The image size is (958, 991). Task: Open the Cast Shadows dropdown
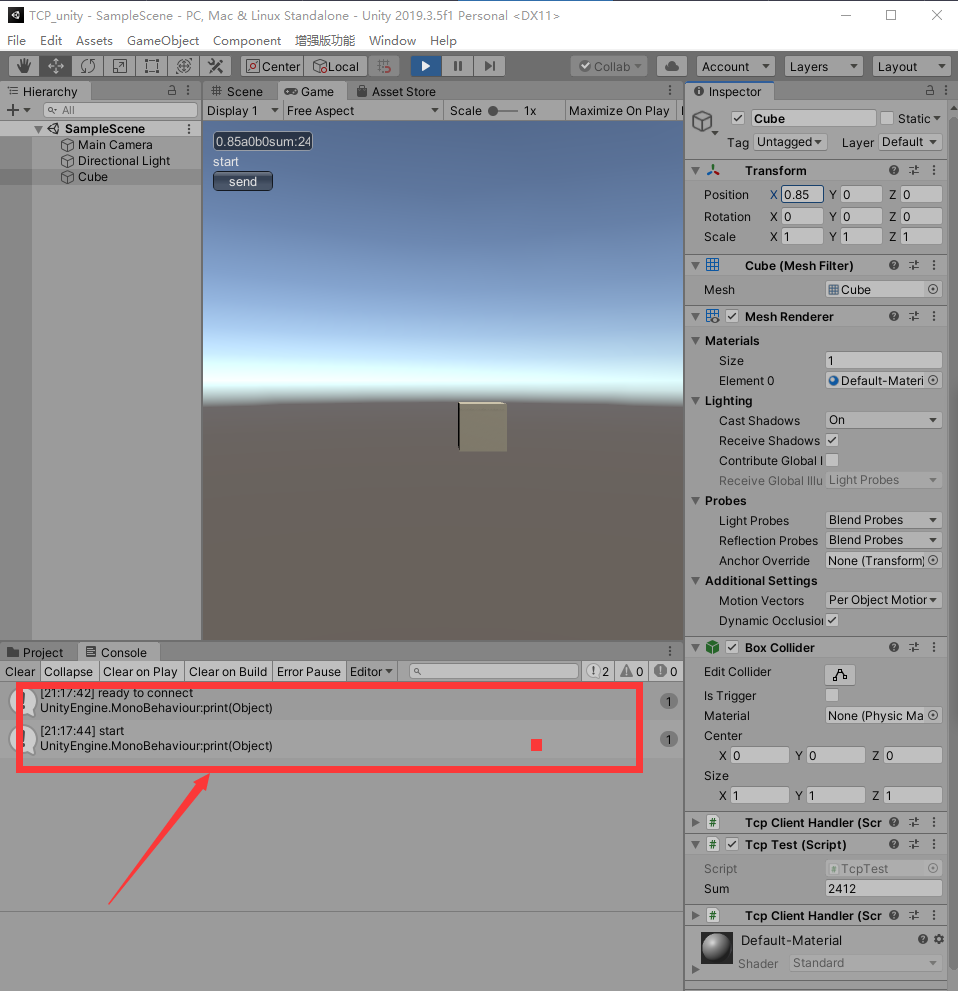[883, 420]
